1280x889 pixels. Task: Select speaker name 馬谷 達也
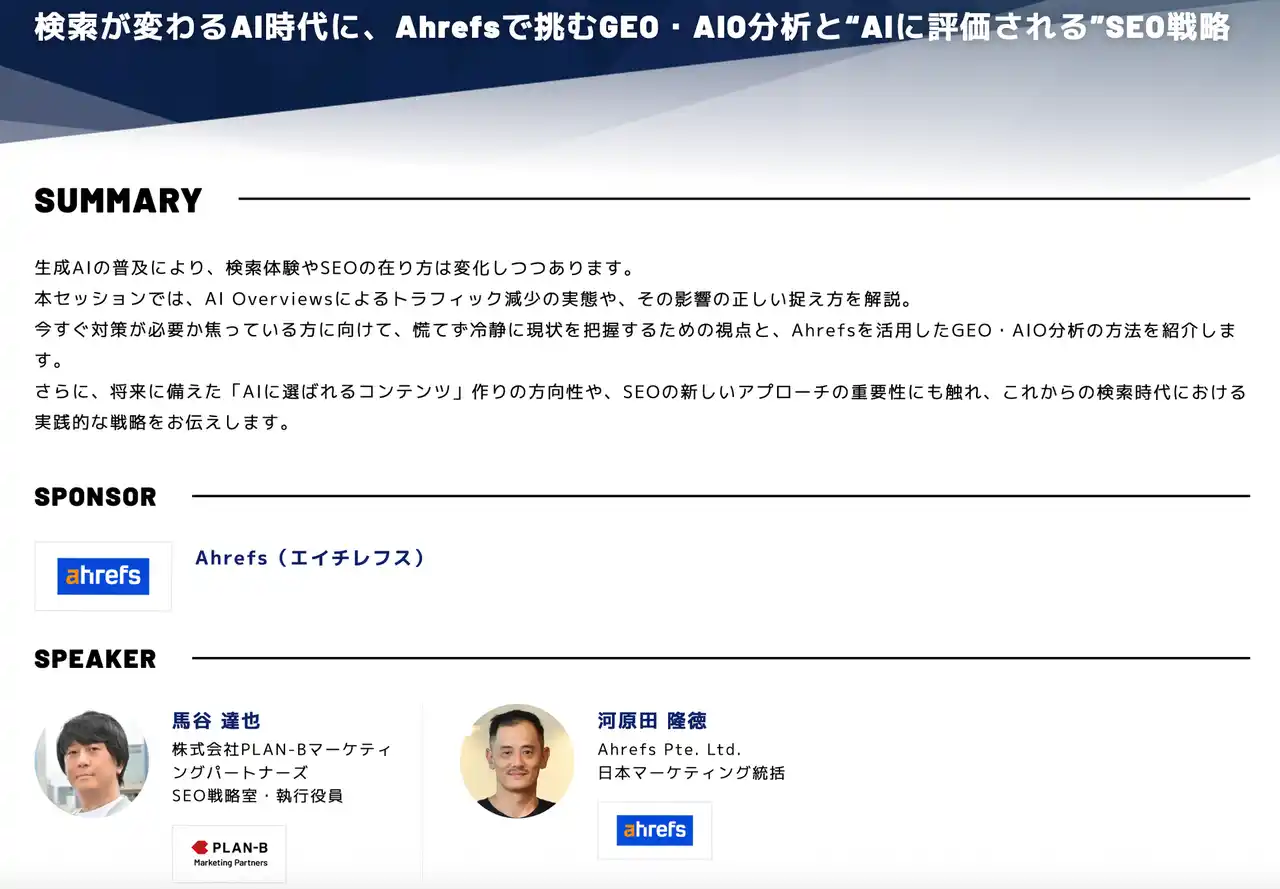tap(216, 720)
